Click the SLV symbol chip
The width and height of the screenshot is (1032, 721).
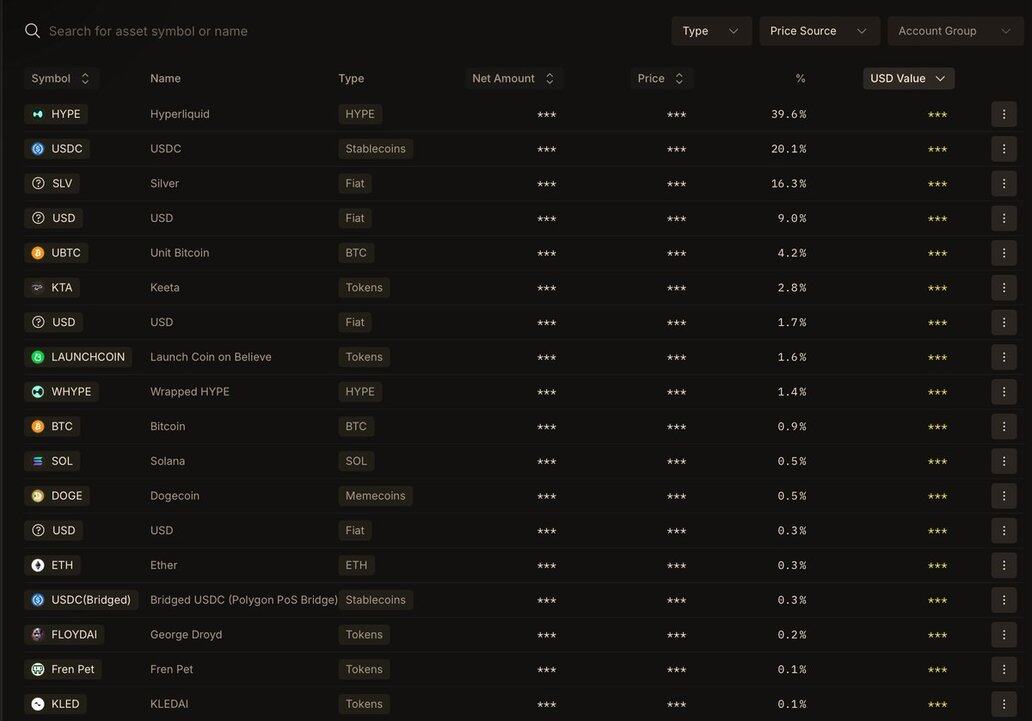[x=52, y=184]
